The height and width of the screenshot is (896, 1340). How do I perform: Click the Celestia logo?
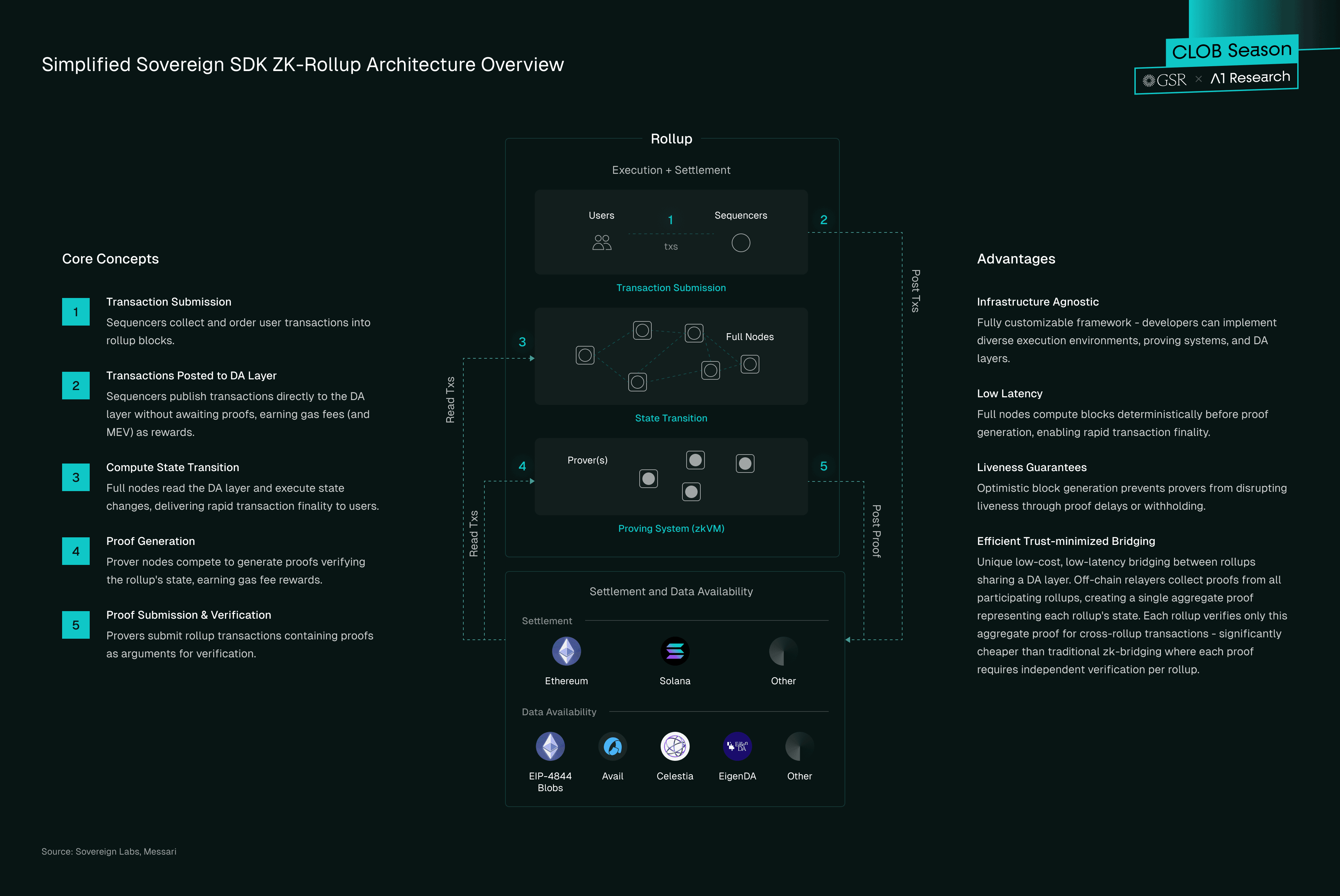tap(675, 746)
